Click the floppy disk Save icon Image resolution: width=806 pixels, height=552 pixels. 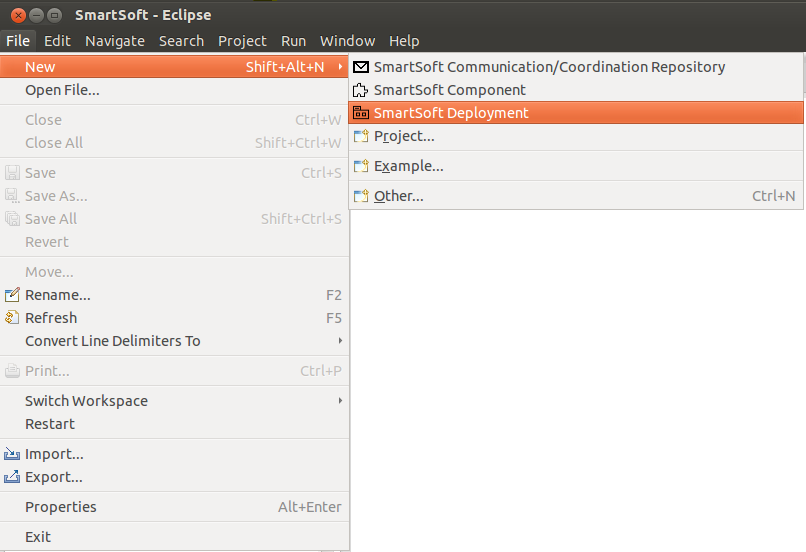[12, 173]
